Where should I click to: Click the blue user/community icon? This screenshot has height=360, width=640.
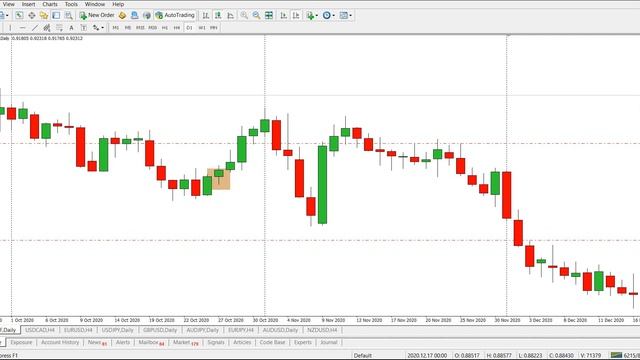coord(134,16)
